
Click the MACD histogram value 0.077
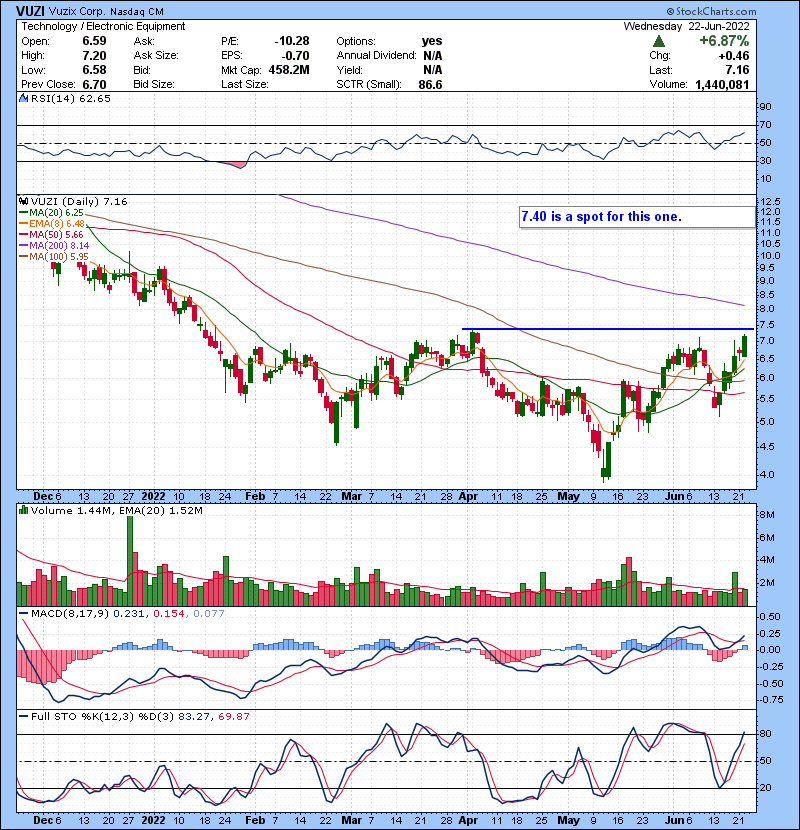click(x=209, y=614)
